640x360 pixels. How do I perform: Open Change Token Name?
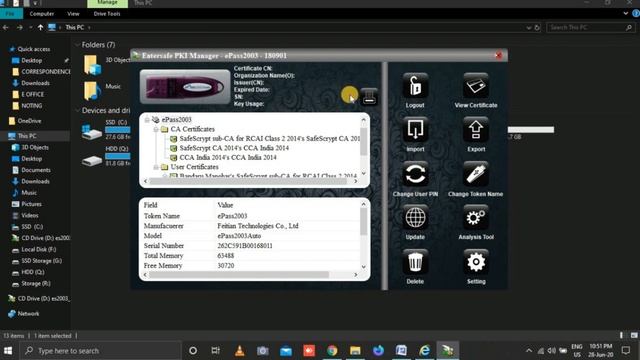(x=476, y=175)
